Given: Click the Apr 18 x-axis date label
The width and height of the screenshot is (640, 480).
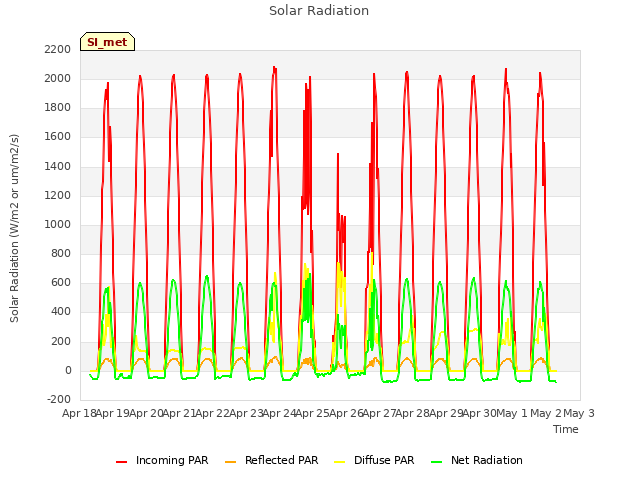Looking at the screenshot, I should [x=80, y=413].
